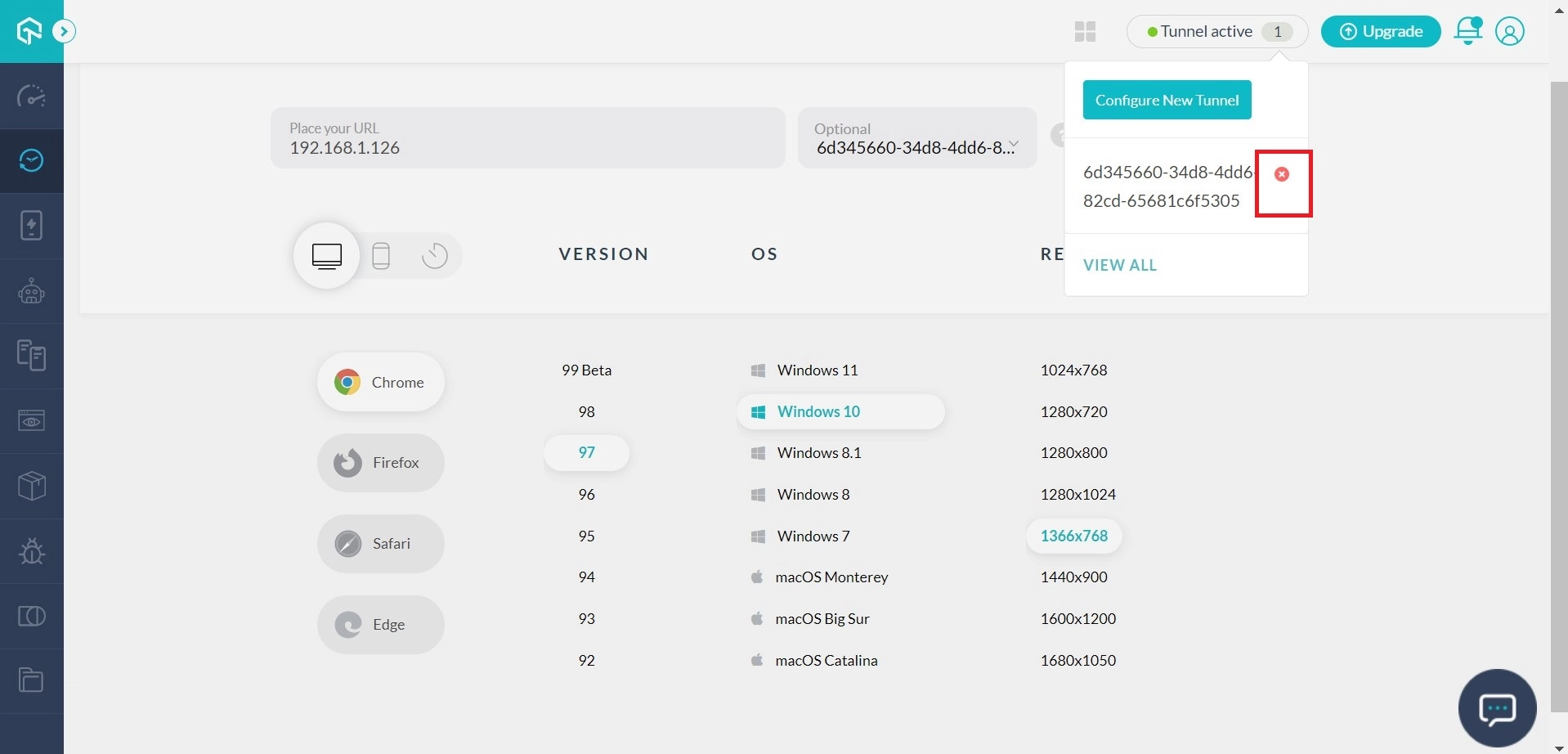Click the VIEW ALL tunnels link
Image resolution: width=1568 pixels, height=754 pixels.
click(x=1119, y=265)
